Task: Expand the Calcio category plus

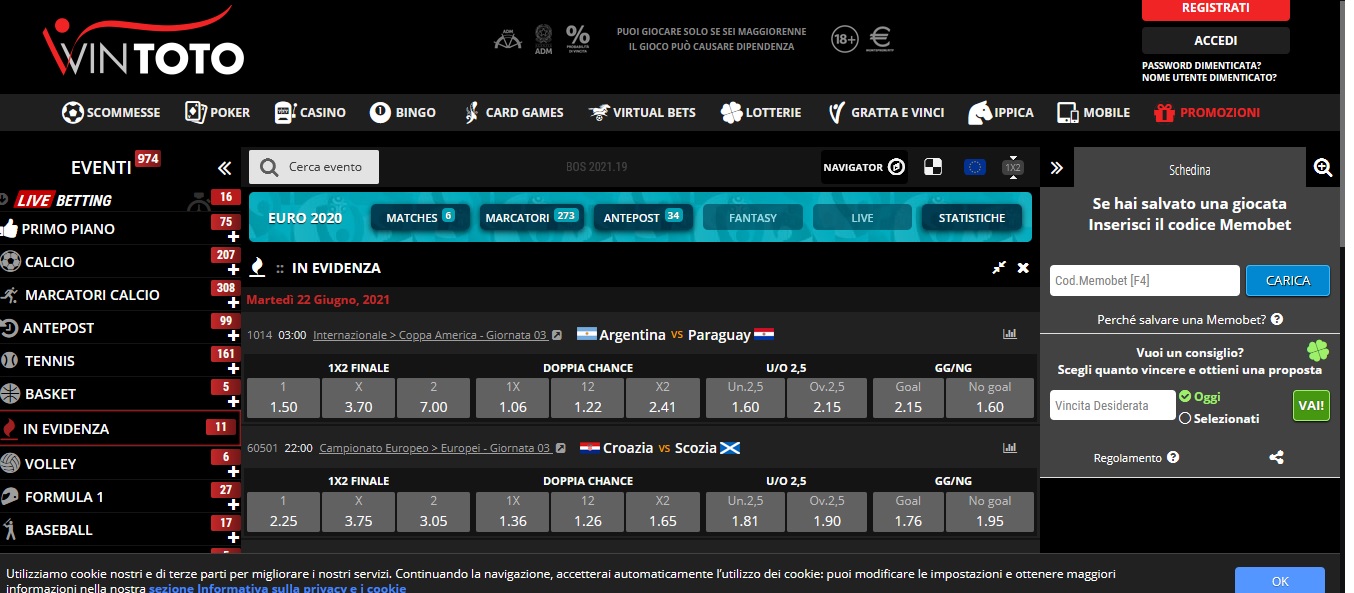Action: tap(234, 271)
